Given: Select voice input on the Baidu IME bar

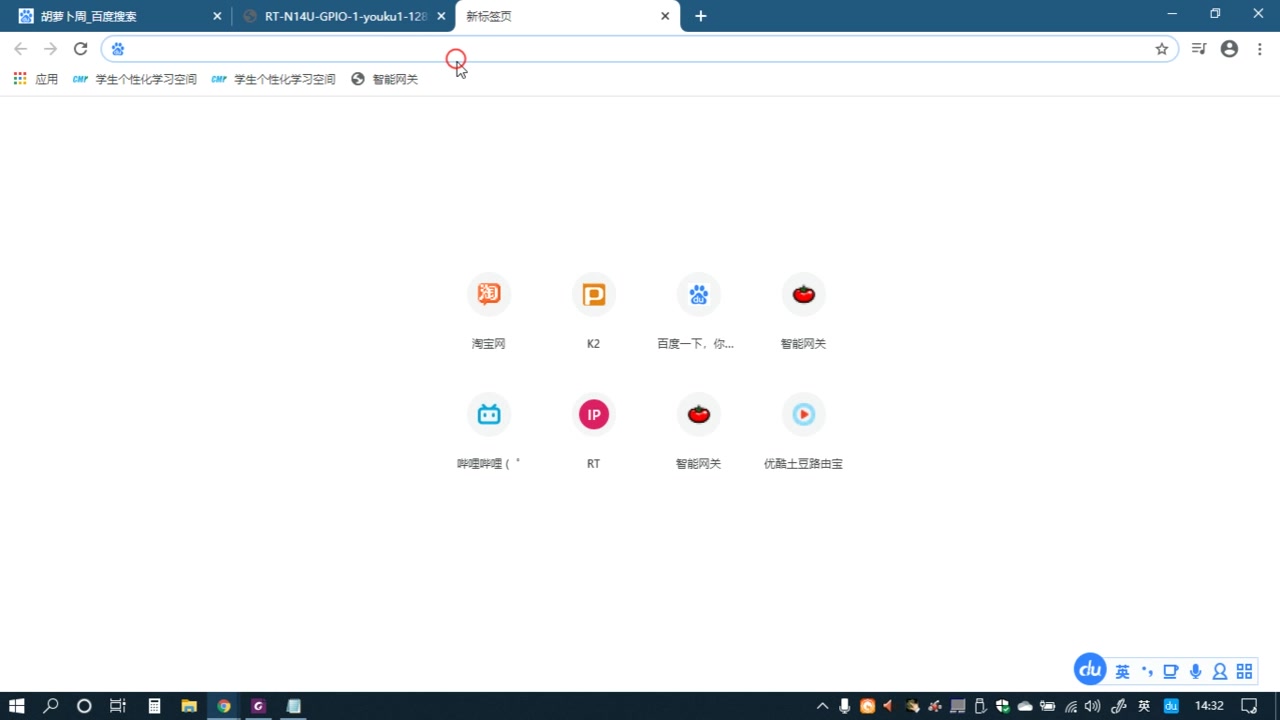Looking at the screenshot, I should point(1194,671).
